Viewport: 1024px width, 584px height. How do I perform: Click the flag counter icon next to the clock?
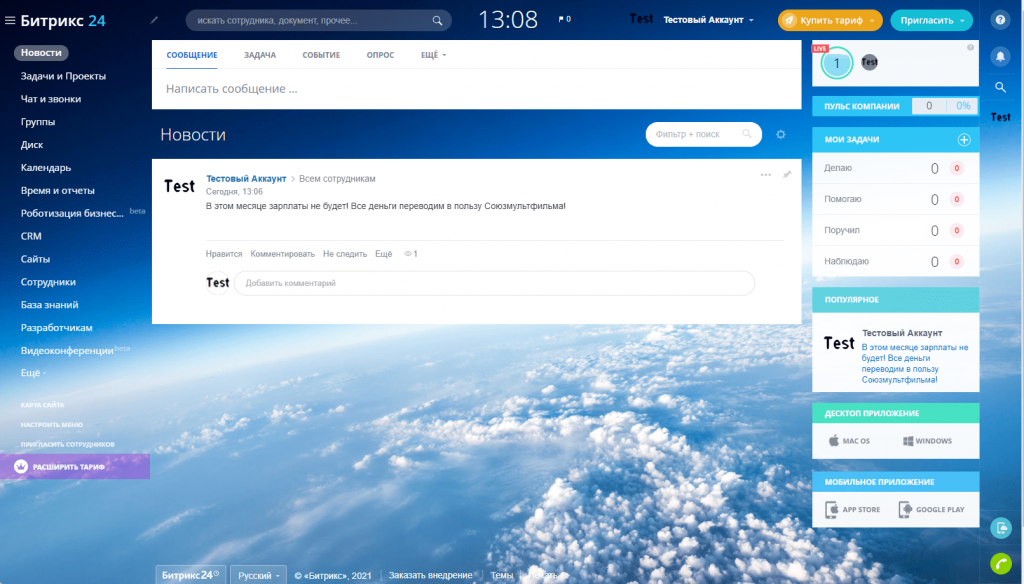pos(565,20)
